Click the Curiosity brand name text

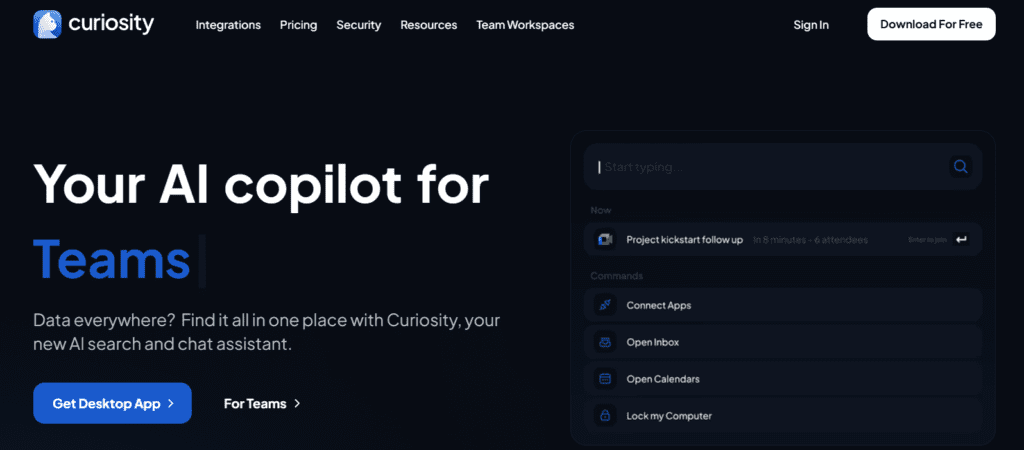pyautogui.click(x=111, y=24)
